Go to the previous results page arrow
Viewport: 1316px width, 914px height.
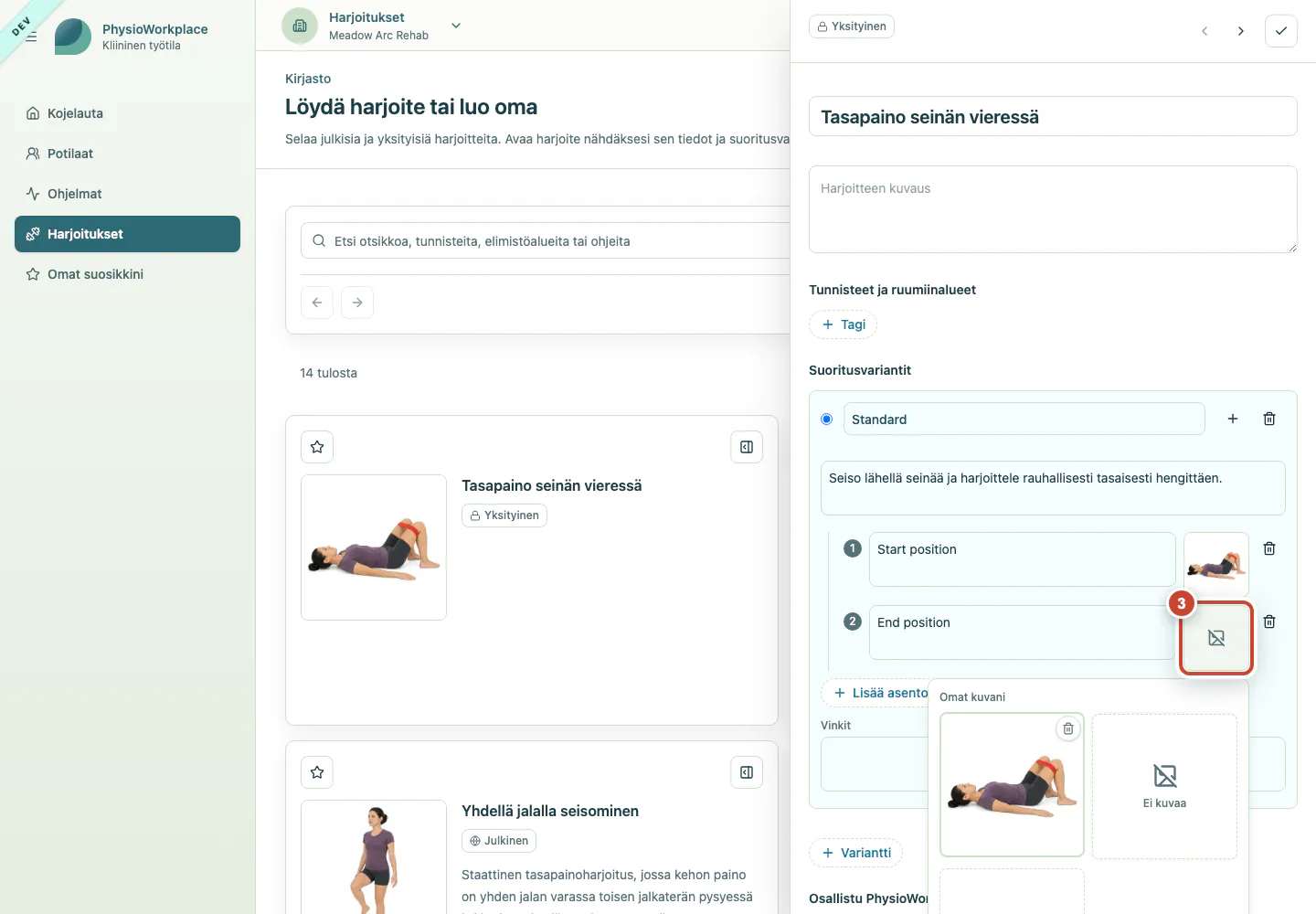317,303
